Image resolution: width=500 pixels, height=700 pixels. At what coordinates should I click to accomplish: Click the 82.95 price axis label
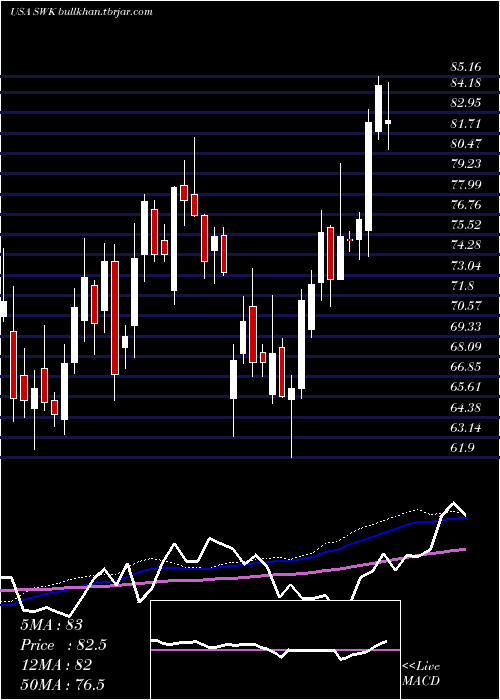coord(466,103)
